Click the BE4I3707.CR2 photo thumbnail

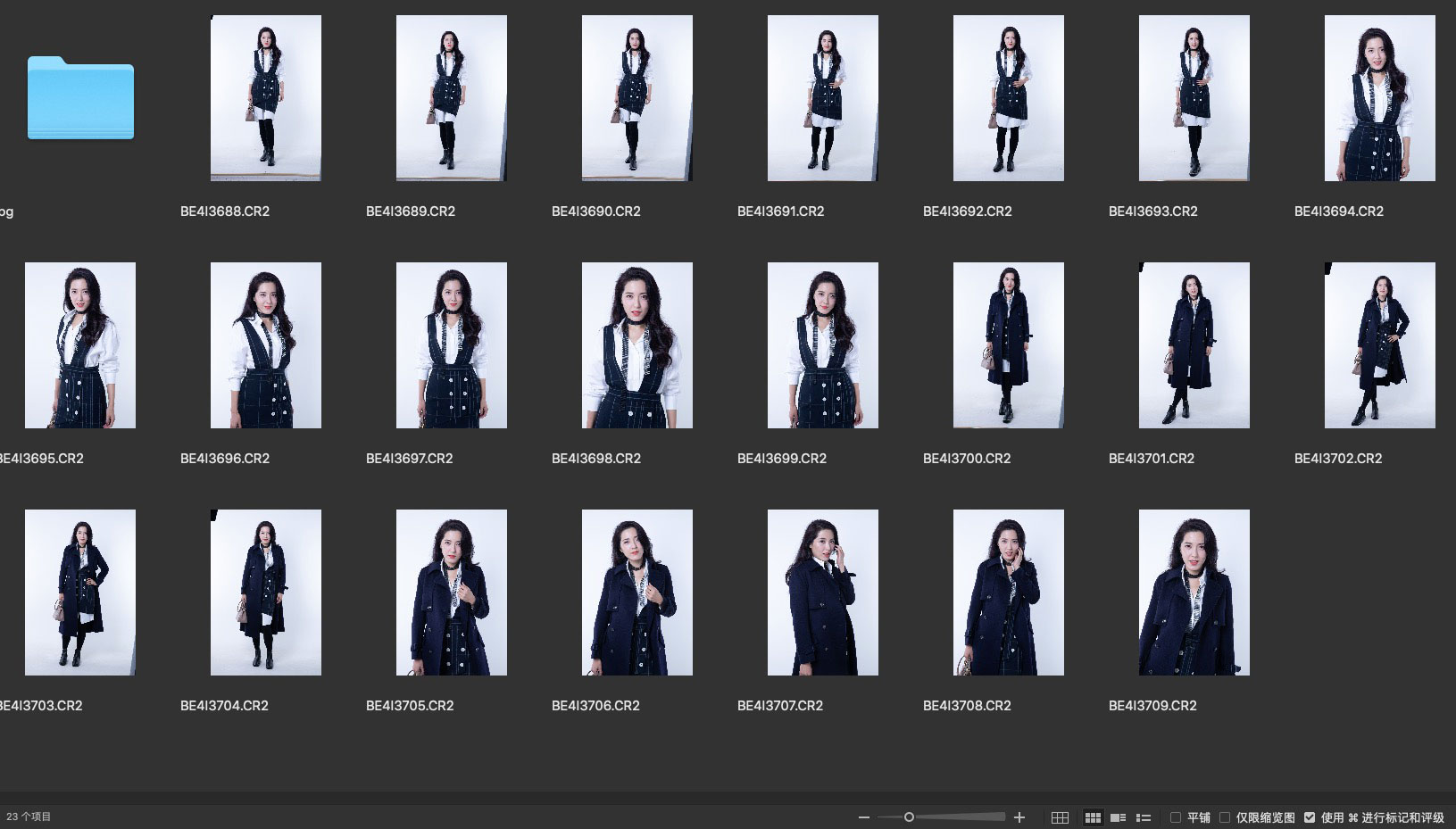822,593
